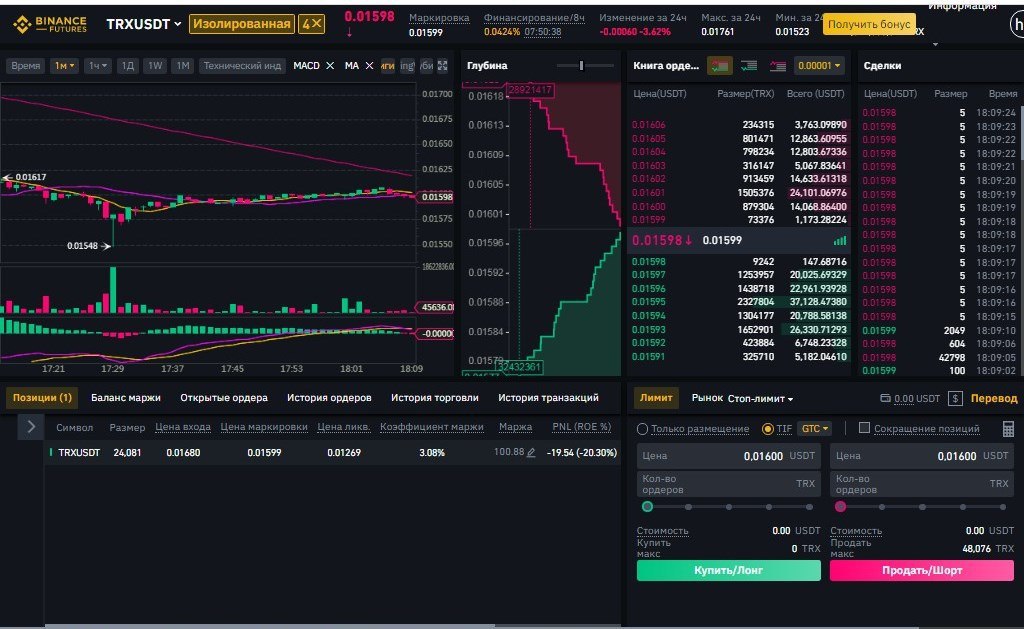This screenshot has width=1024, height=629.
Task: Expand chart to fullscreen
Action: click(x=443, y=65)
